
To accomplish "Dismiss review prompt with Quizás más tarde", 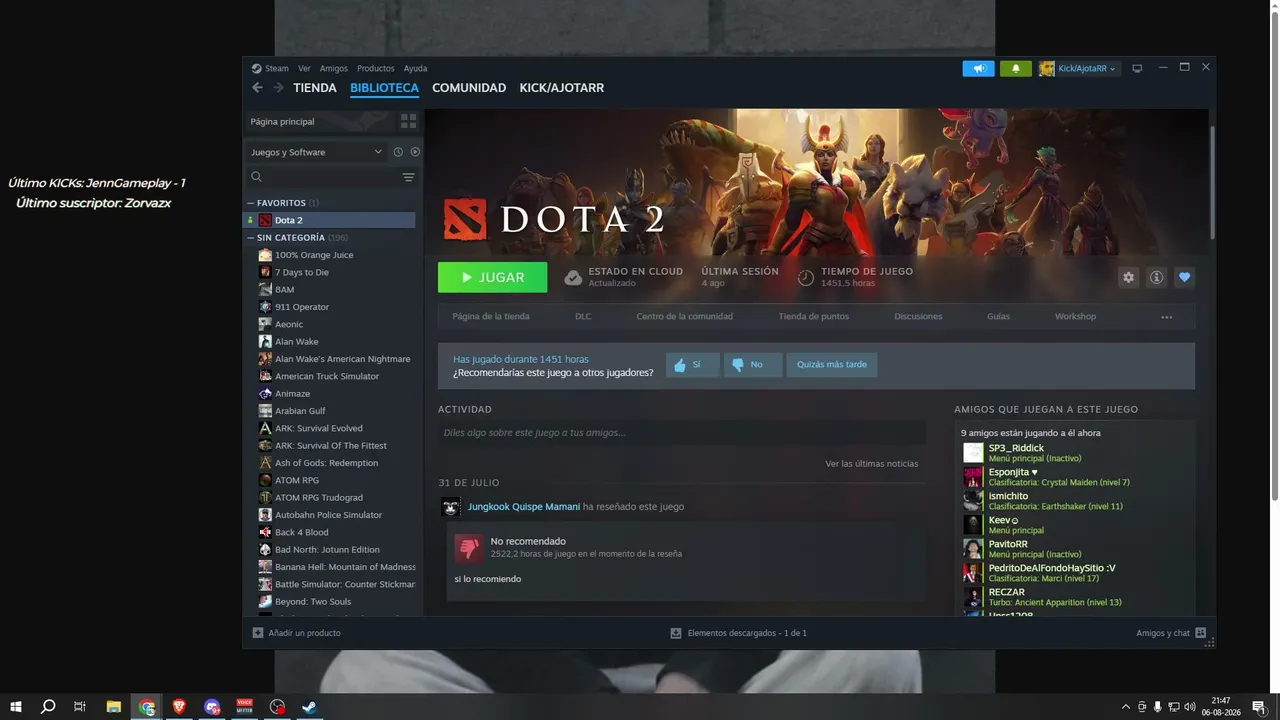I will pos(832,365).
